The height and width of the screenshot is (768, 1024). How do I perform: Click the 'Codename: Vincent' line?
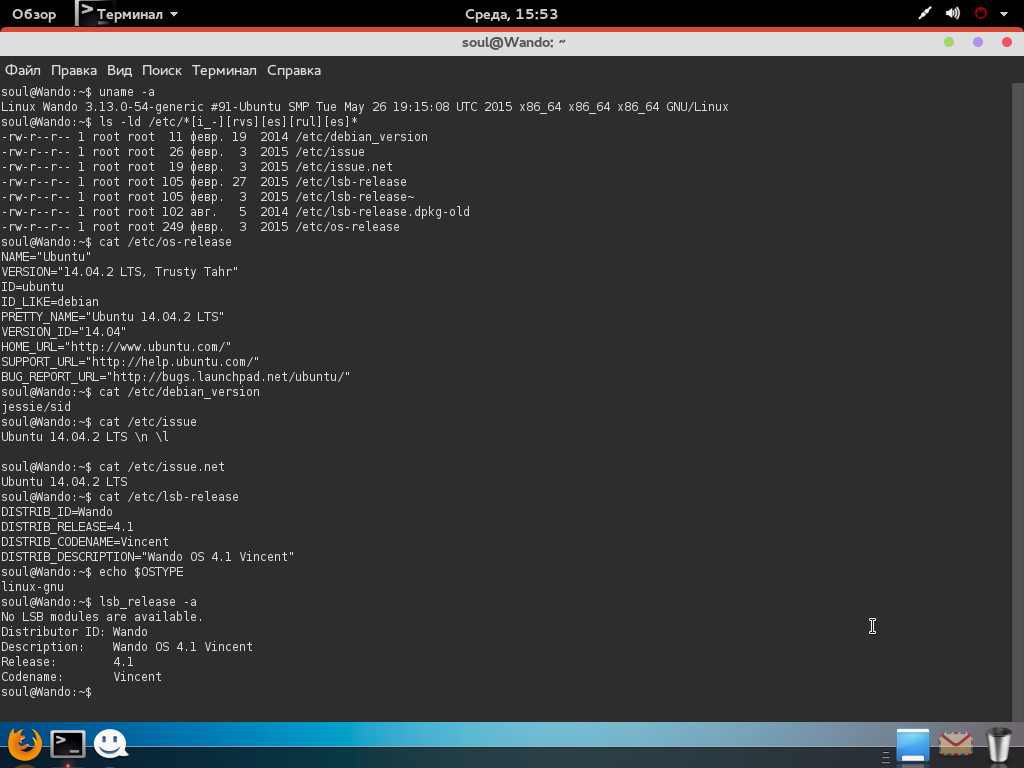point(81,678)
